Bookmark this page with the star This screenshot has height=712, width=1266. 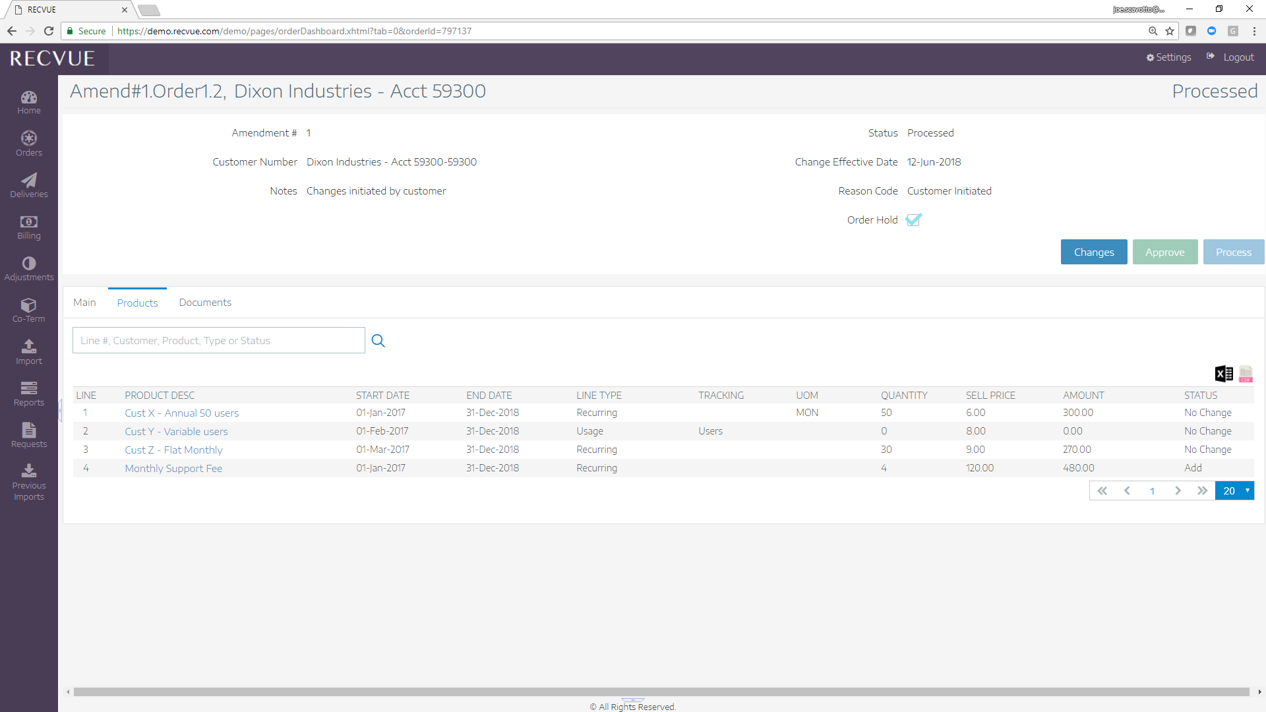tap(1169, 31)
